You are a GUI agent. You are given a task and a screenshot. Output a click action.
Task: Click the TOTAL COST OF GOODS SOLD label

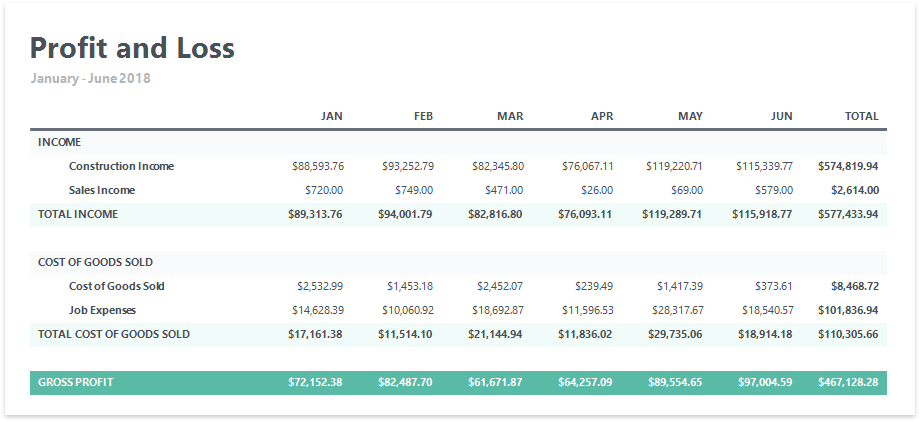(114, 334)
